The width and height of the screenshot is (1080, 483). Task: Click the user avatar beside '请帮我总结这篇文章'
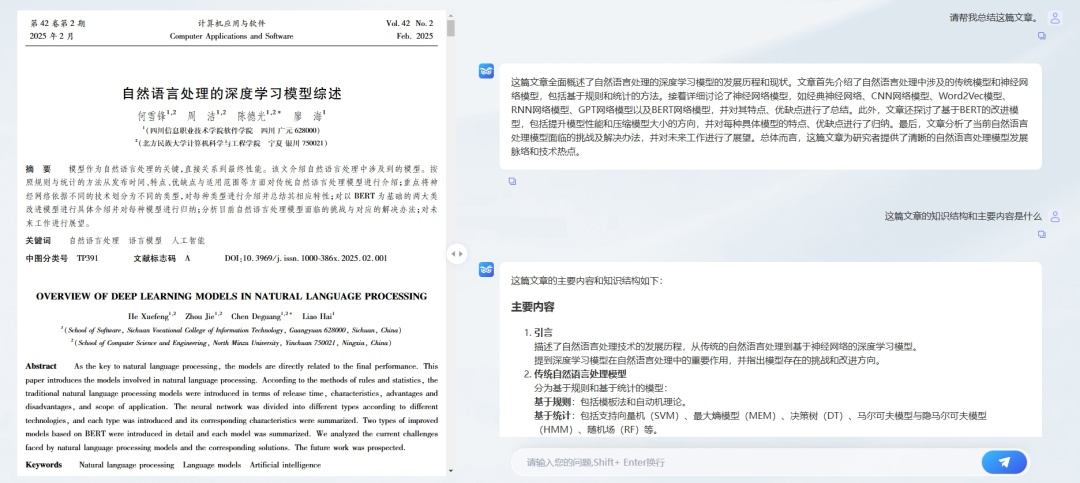pyautogui.click(x=1054, y=17)
